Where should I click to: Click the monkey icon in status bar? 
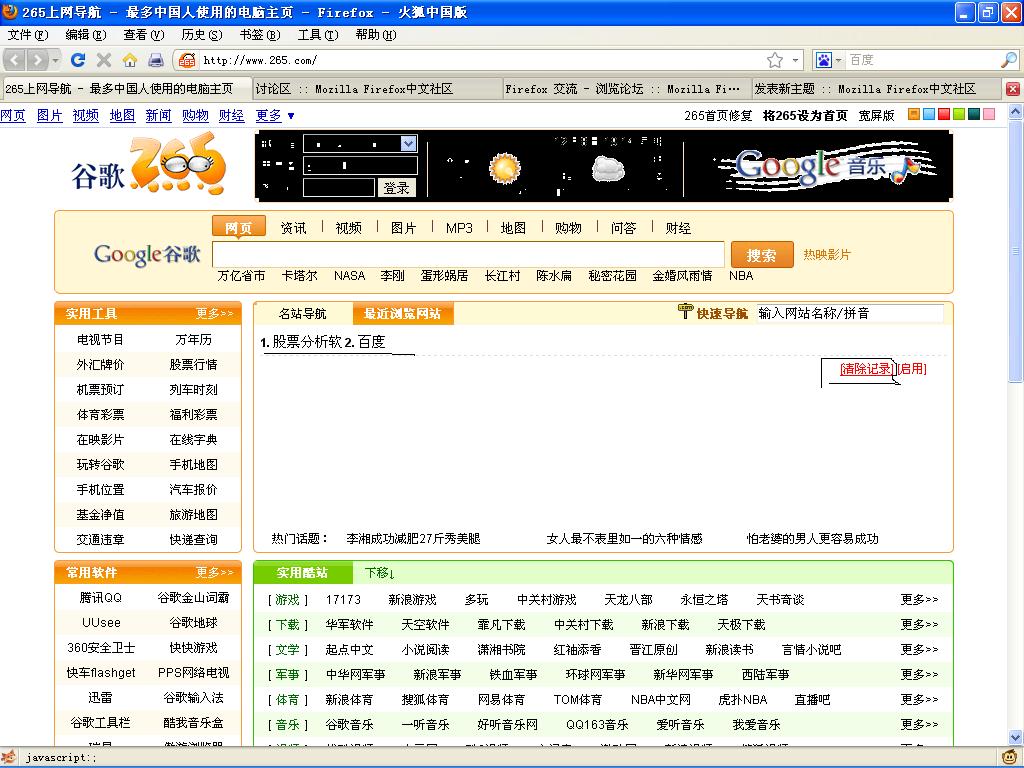[x=1008, y=758]
